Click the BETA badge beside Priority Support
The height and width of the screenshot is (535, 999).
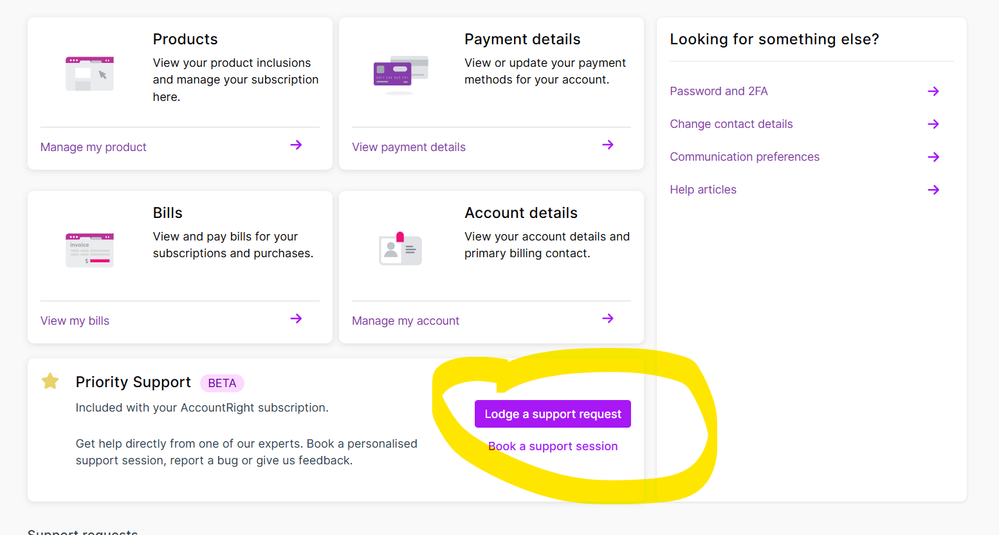(222, 383)
